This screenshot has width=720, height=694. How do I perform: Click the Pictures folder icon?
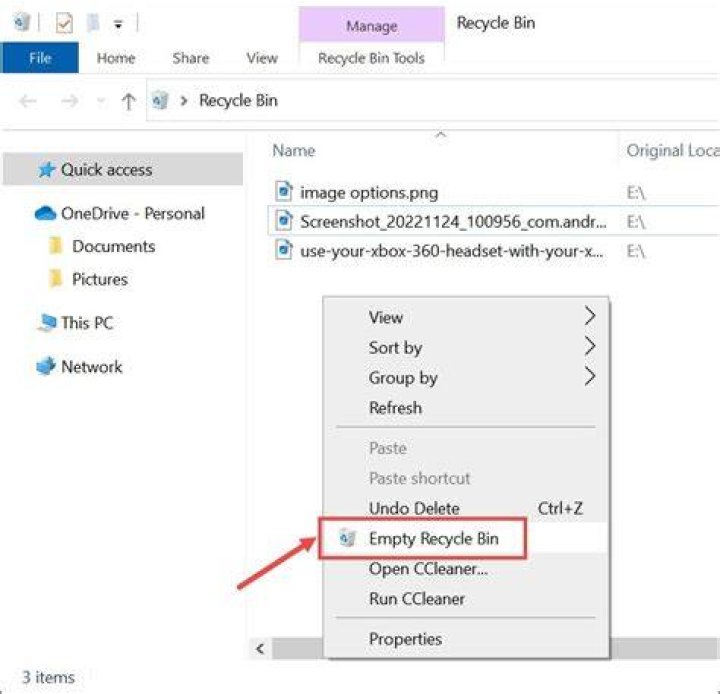click(56, 279)
